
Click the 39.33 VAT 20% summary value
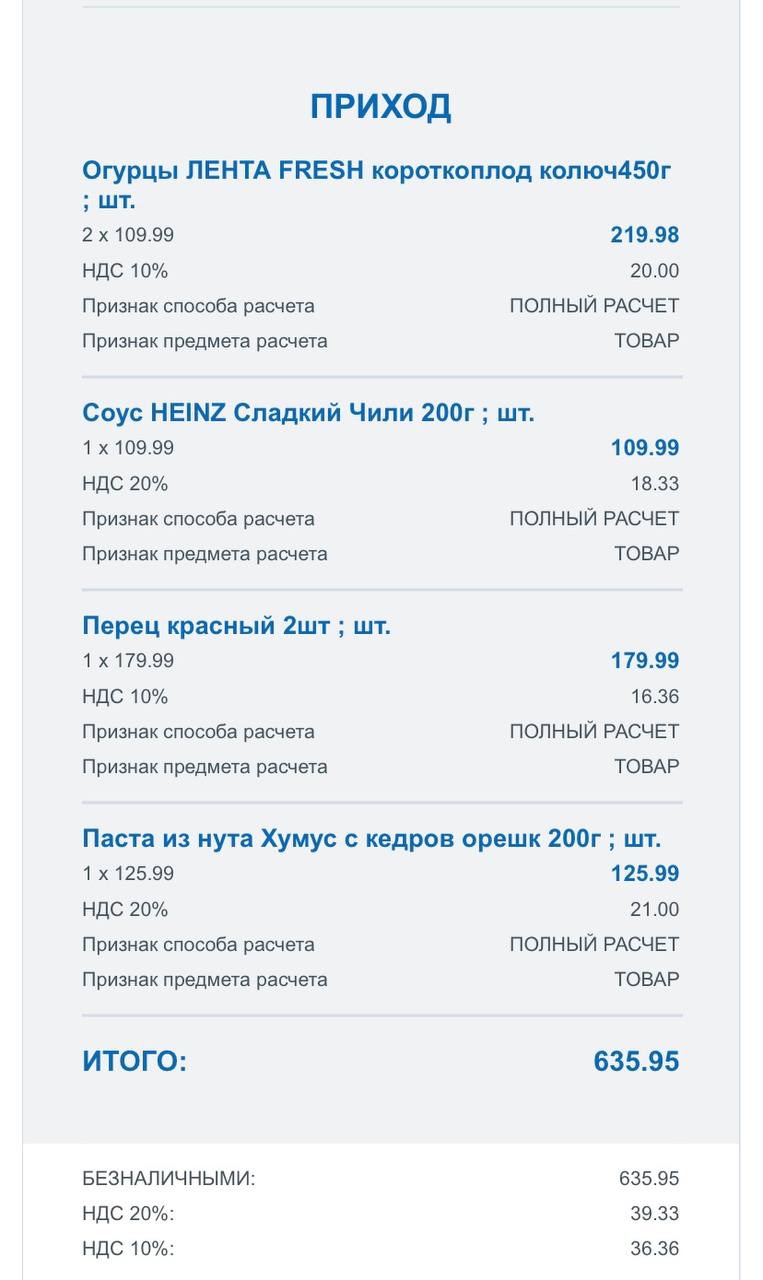tap(654, 1214)
